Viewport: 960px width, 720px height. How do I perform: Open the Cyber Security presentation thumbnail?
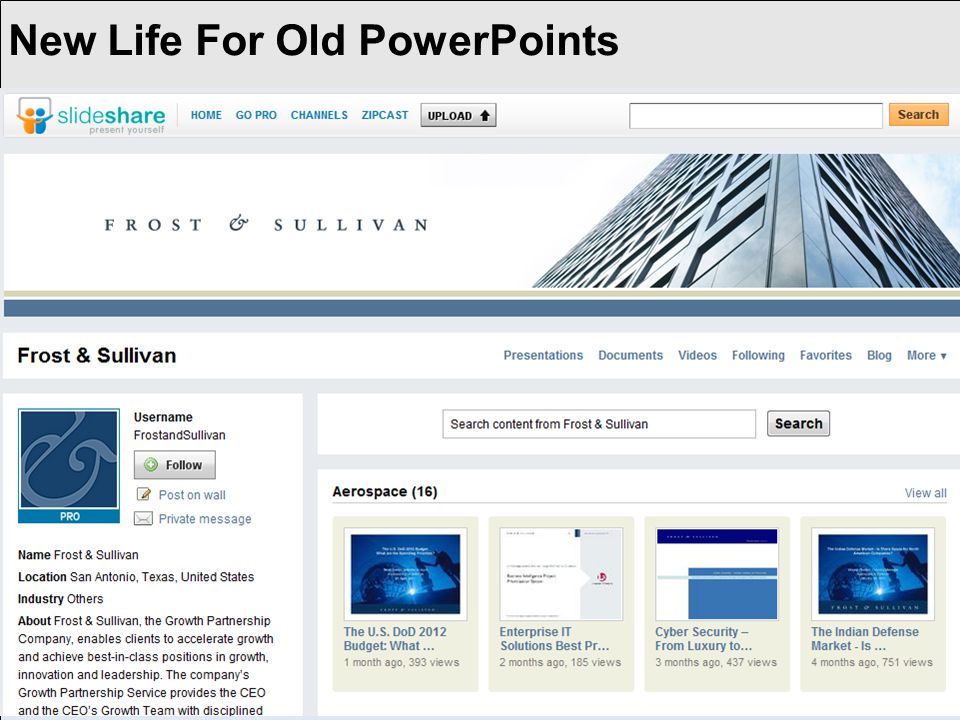[717, 574]
